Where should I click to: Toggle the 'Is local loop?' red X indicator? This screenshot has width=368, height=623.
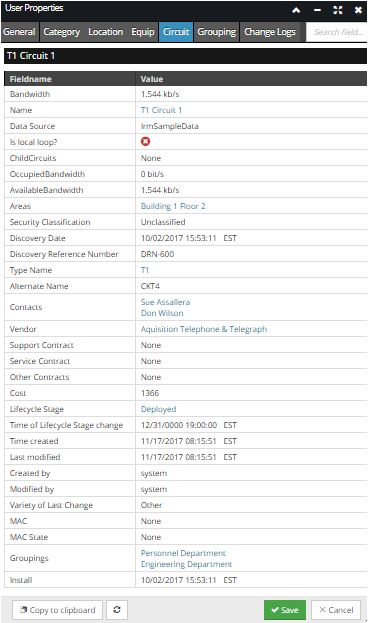[145, 141]
